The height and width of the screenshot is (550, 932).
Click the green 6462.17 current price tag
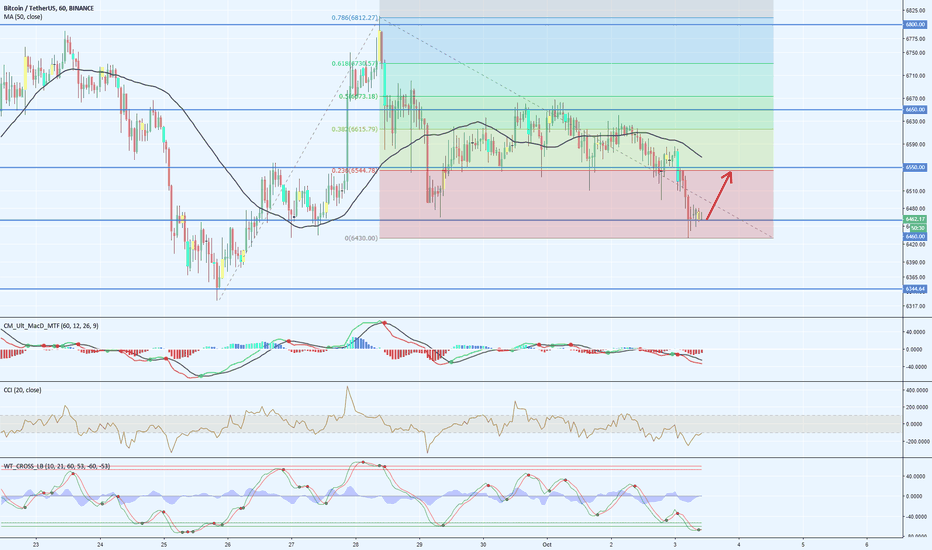914,219
